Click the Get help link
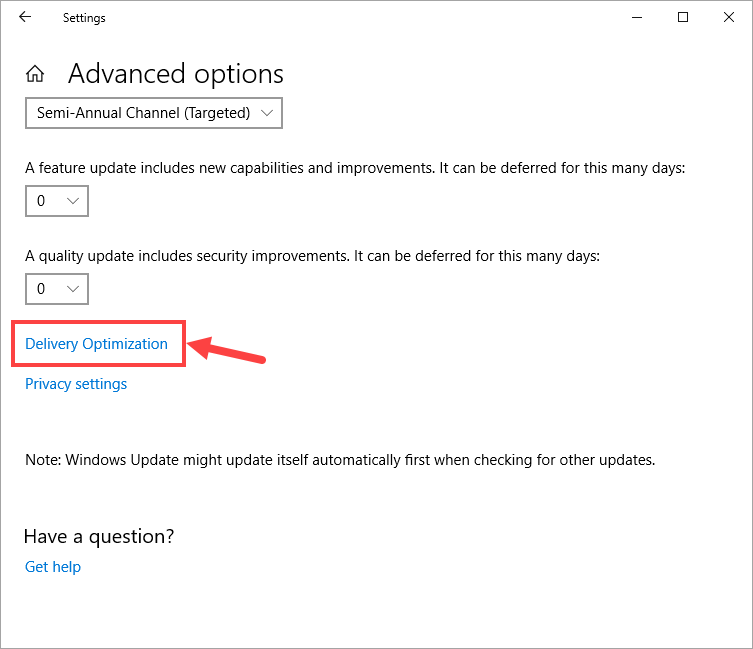 tap(53, 567)
